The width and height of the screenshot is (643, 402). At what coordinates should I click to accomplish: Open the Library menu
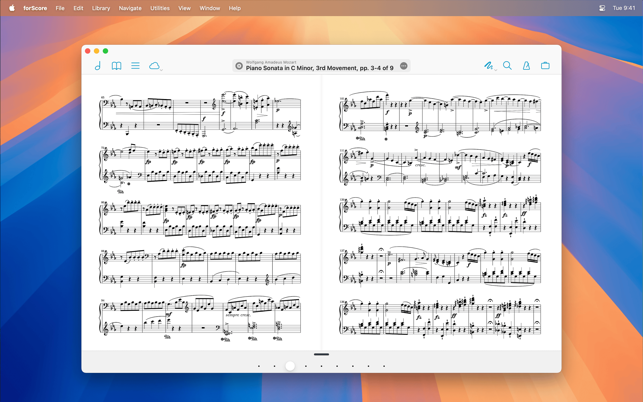coord(101,8)
